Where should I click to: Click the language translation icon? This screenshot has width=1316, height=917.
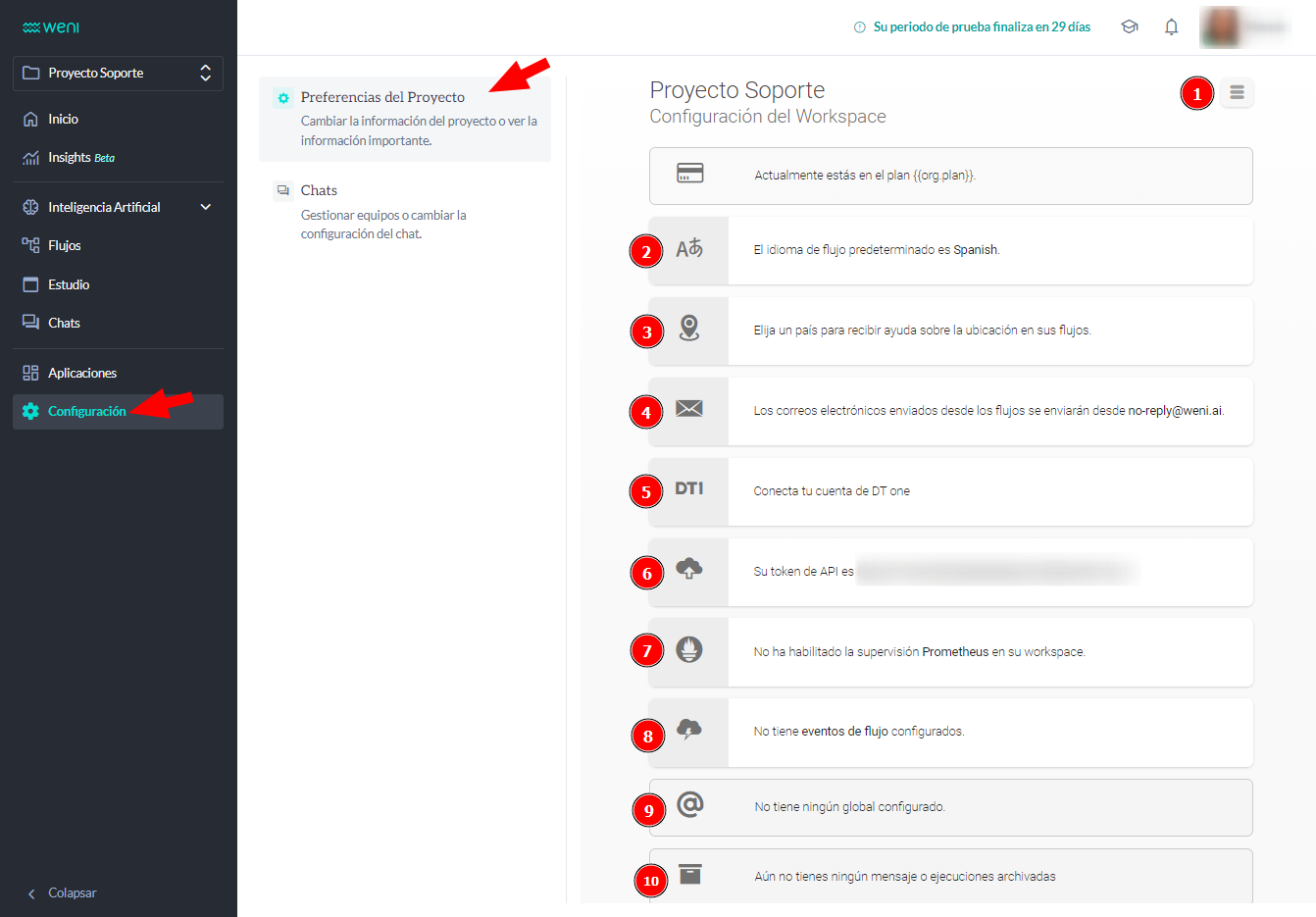click(689, 249)
